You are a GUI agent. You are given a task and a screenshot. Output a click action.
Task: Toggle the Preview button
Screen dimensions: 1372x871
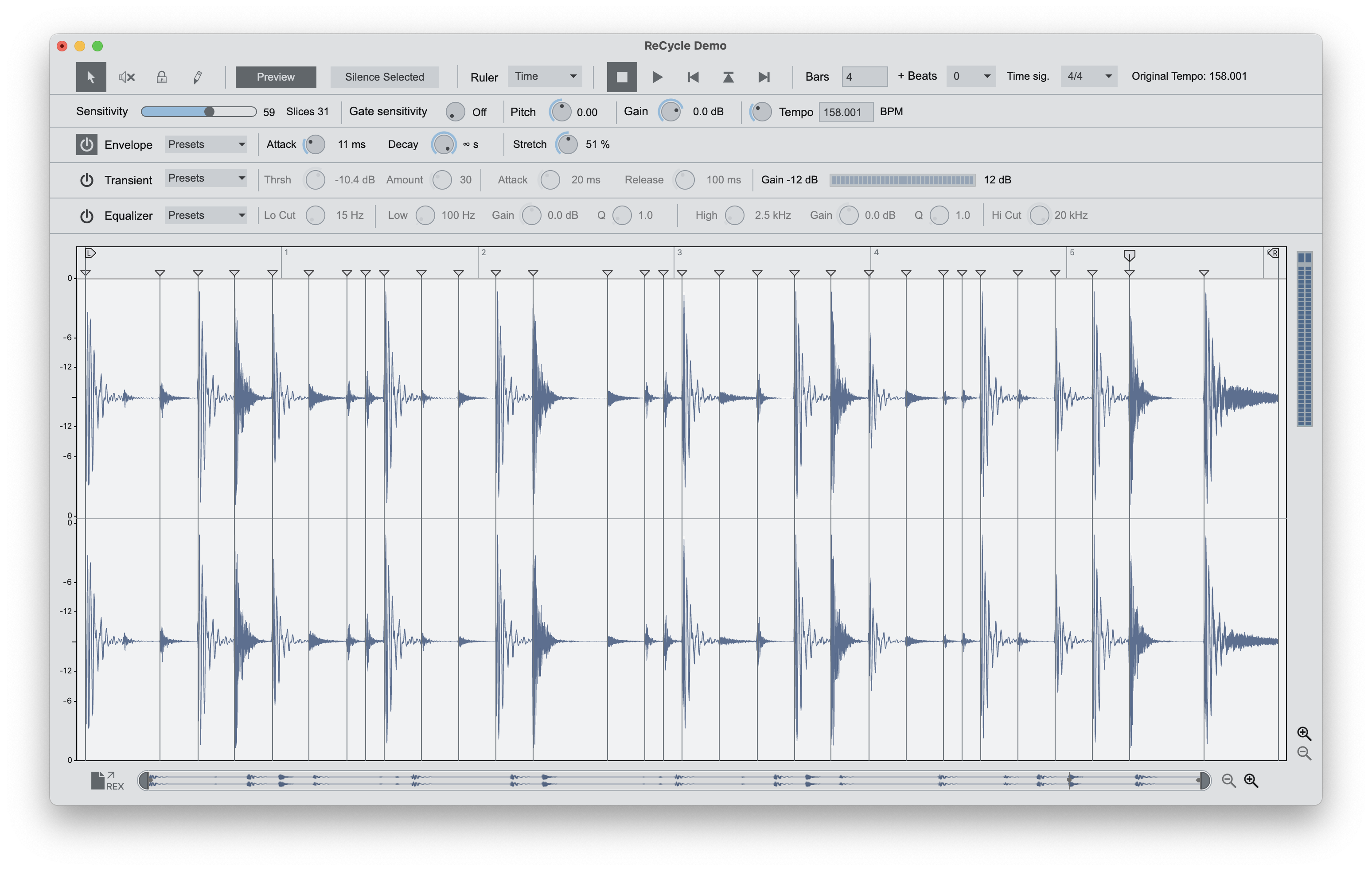(276, 77)
